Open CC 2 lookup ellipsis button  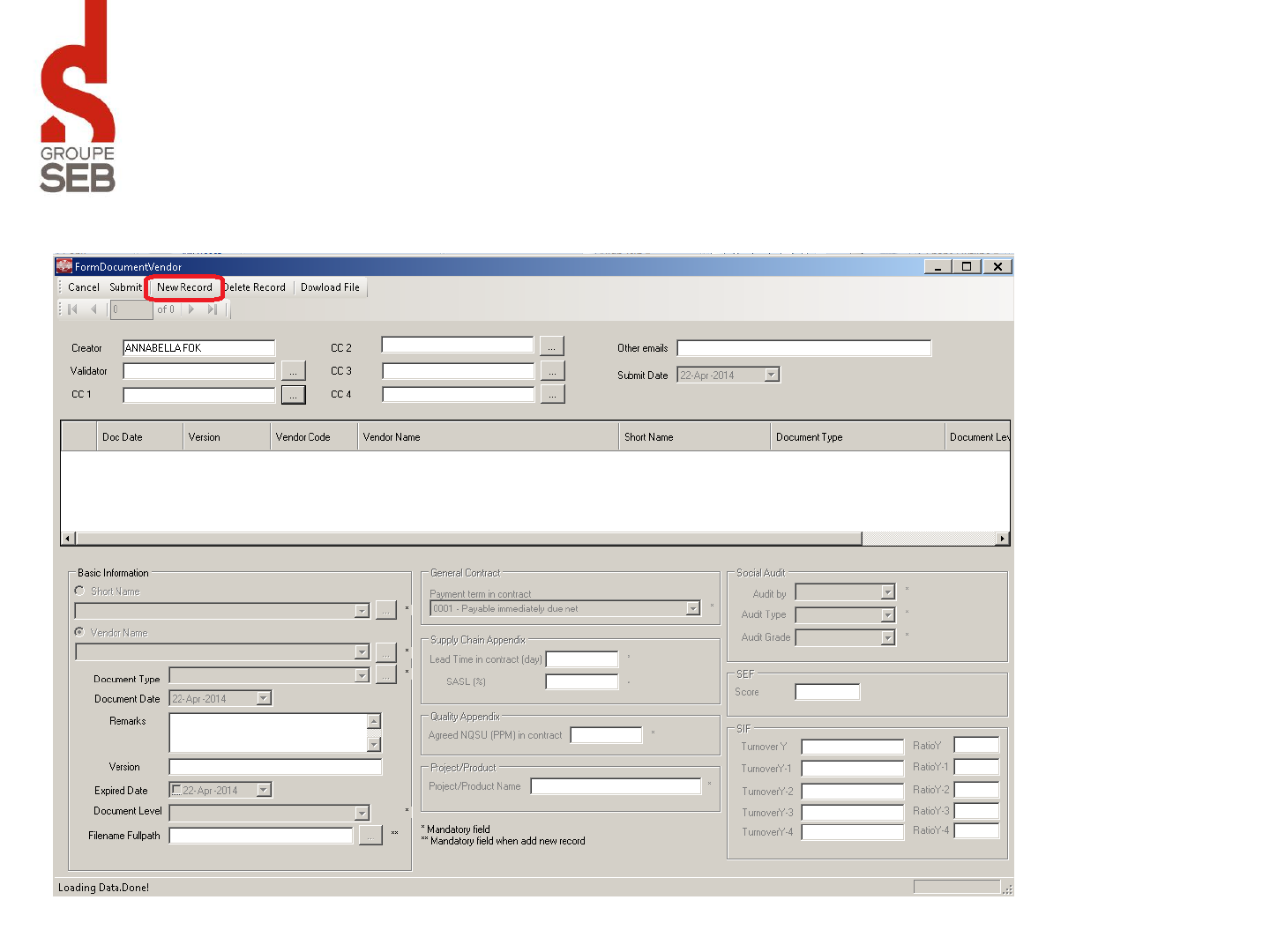point(552,346)
